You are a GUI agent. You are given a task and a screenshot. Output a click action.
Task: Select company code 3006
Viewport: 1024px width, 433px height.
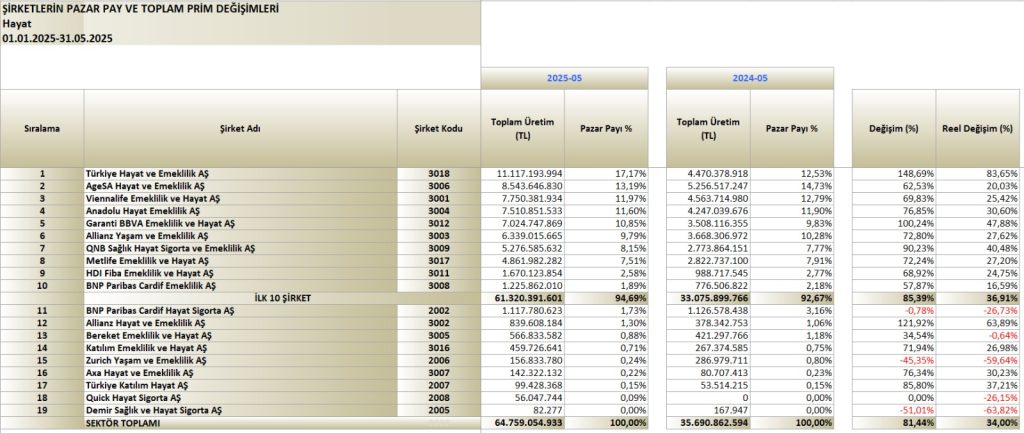(x=439, y=186)
